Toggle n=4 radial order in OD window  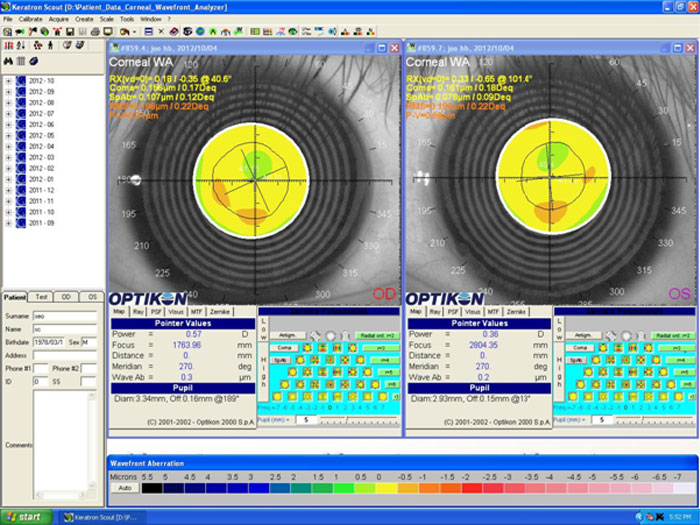tap(384, 360)
